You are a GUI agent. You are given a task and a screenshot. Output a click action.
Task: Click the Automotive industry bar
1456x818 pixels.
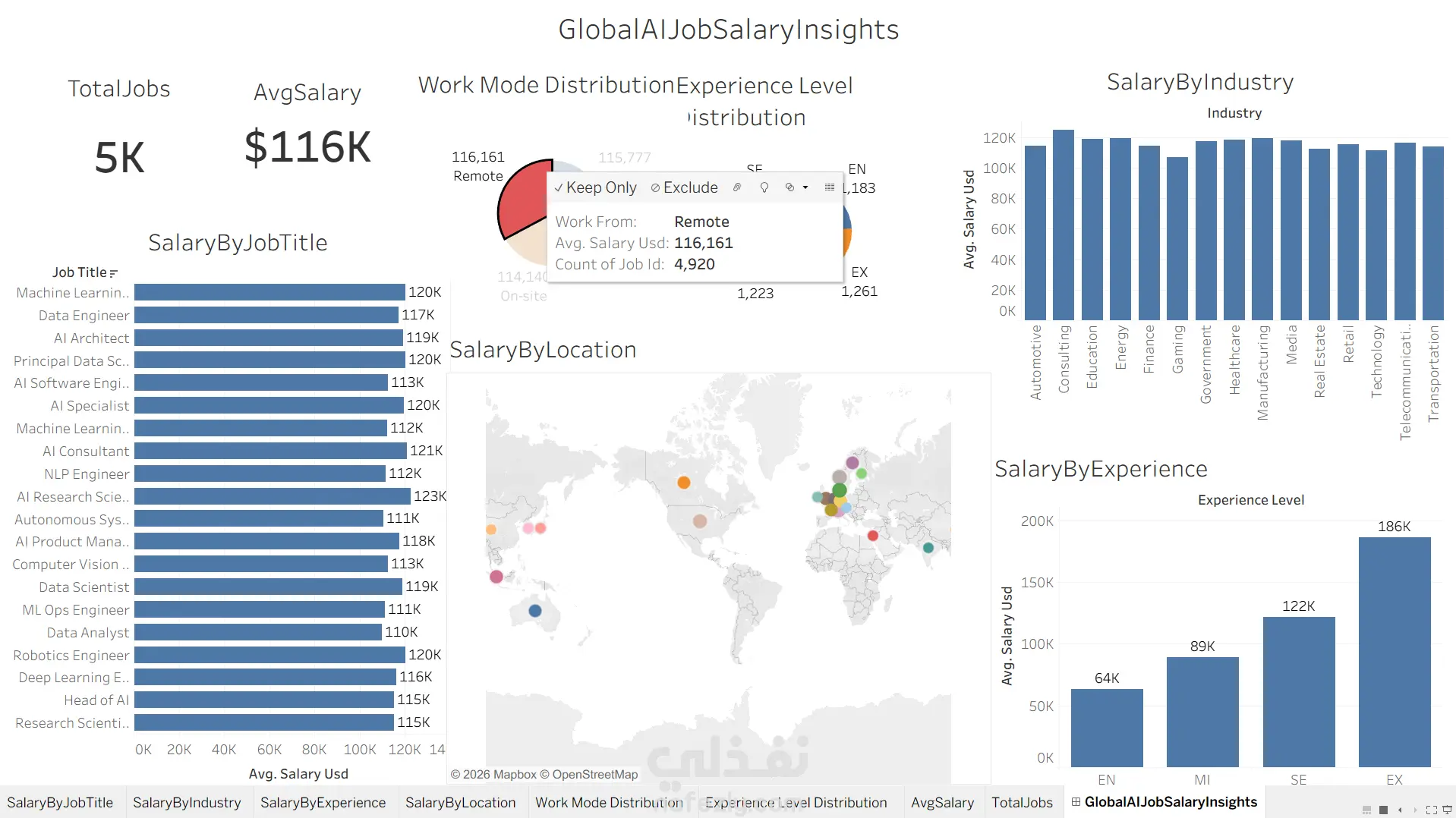pyautogui.click(x=1035, y=232)
